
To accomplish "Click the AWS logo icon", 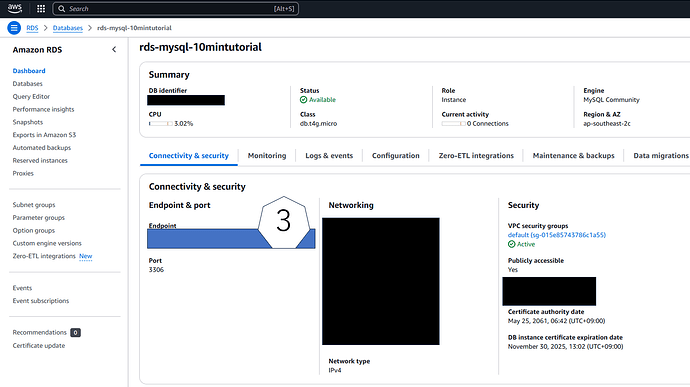I will (x=15, y=8).
